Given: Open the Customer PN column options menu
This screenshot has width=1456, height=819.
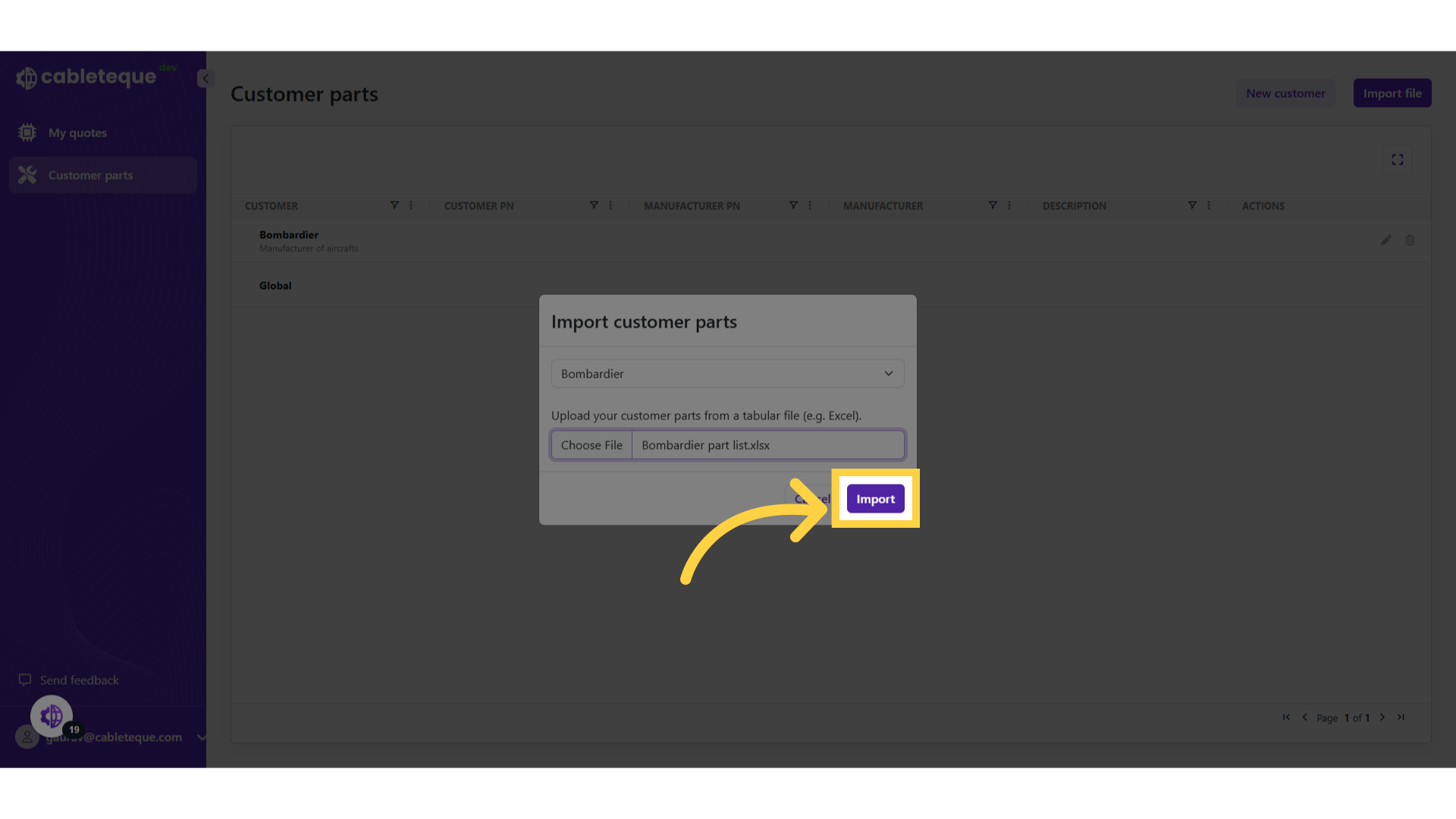Looking at the screenshot, I should (610, 205).
